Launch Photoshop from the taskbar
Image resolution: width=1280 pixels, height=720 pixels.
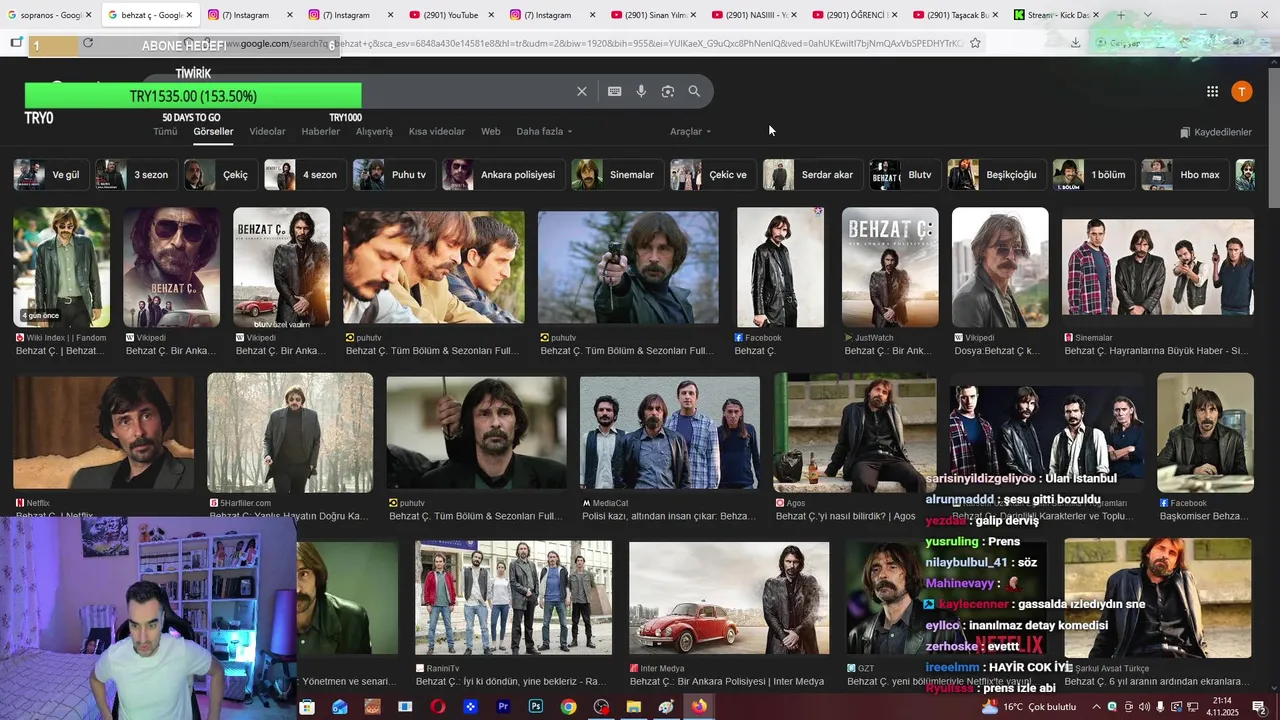pos(536,707)
